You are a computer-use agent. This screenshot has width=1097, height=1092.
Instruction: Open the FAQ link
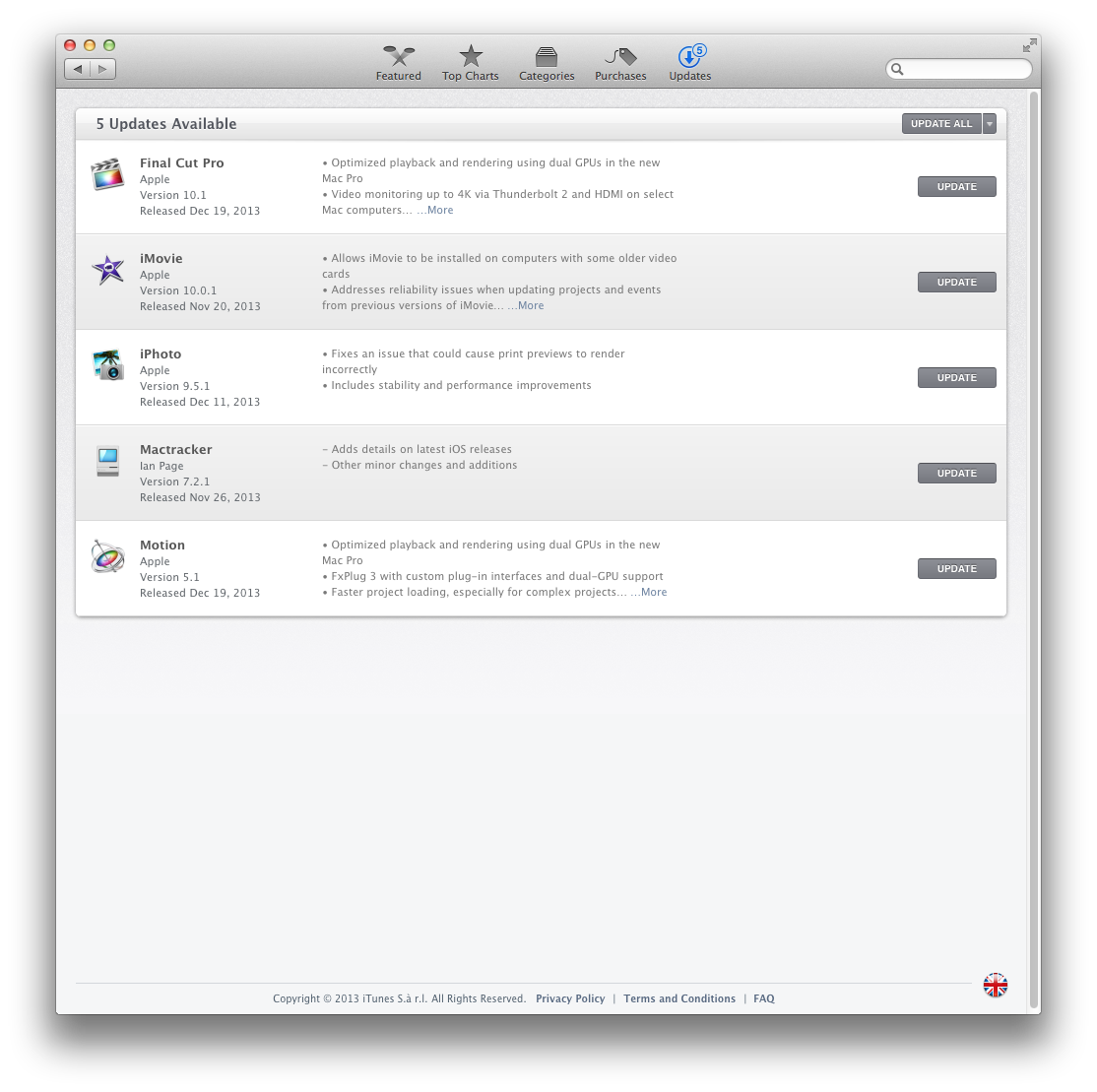pos(764,998)
